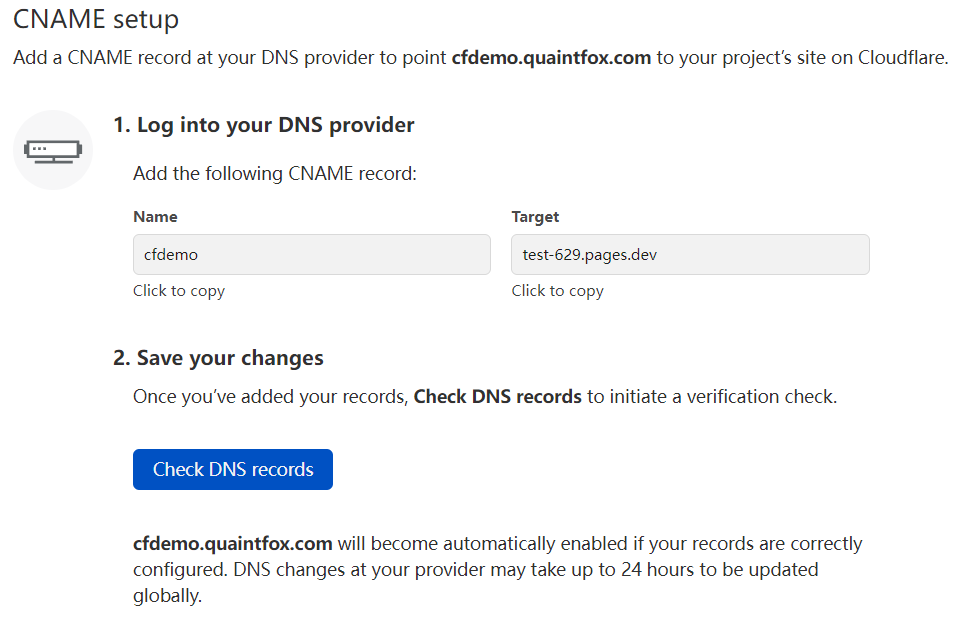
Task: Click the Target label above pages.dev field
Action: pyautogui.click(x=535, y=217)
